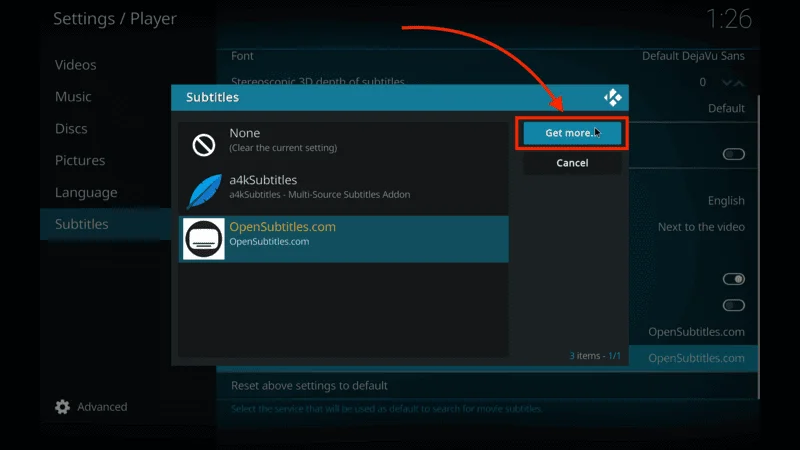This screenshot has height=450, width=800.
Task: Select OpenSubtitles.com list entry
Action: [x=343, y=239]
